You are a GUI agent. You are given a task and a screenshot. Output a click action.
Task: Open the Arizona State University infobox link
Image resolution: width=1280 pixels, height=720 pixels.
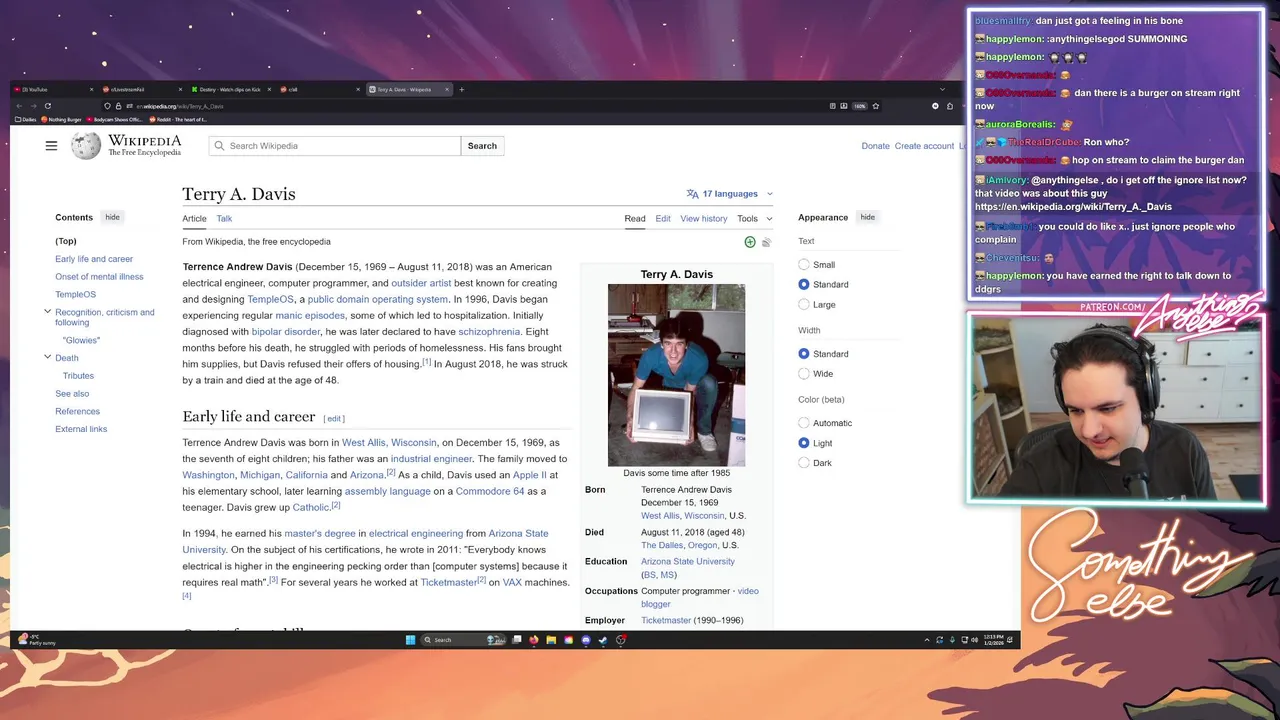click(x=688, y=562)
